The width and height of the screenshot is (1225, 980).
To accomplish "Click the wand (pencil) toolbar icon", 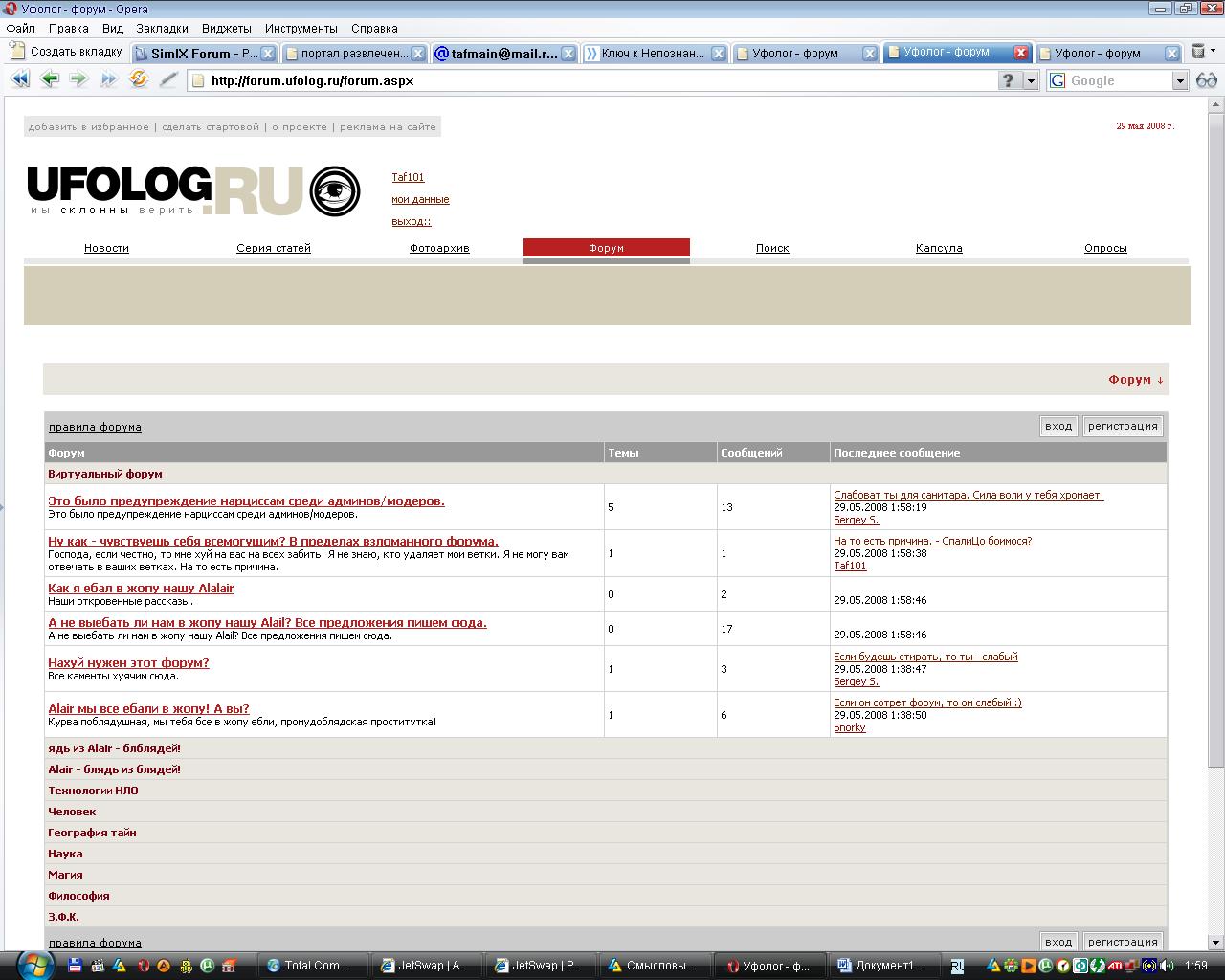I will [168, 80].
